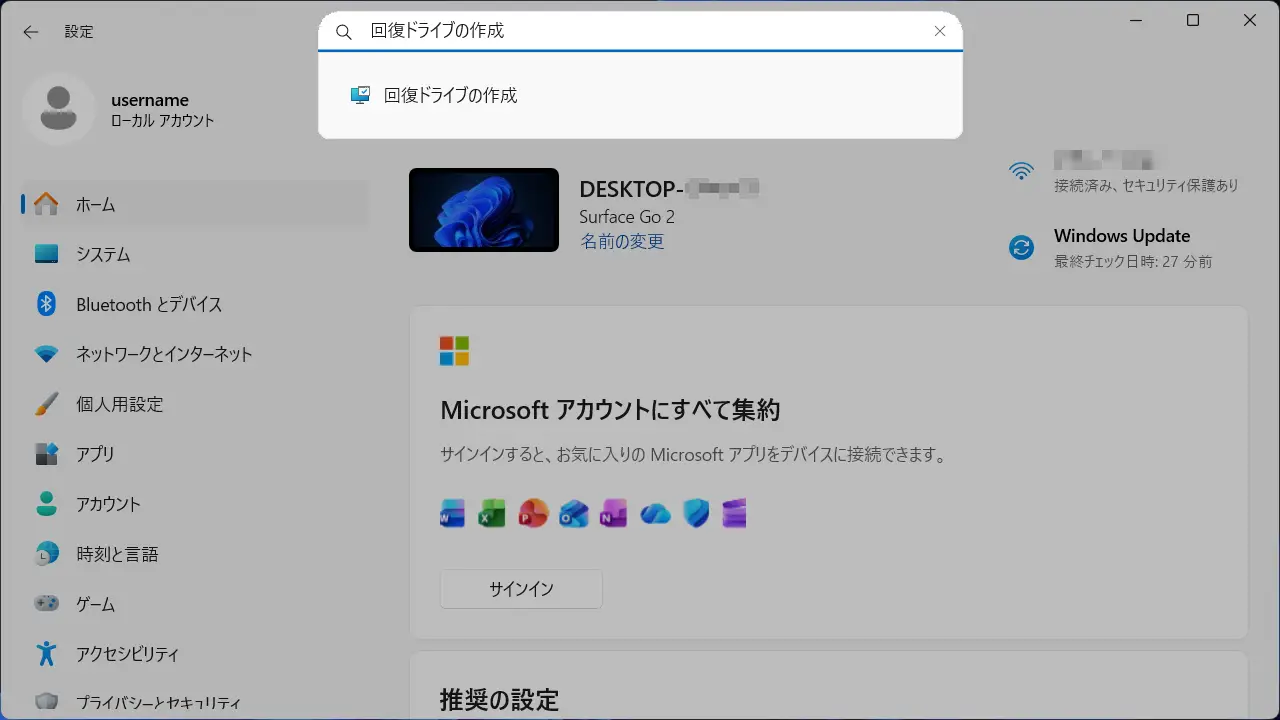
Task: Click the desktop wallpaper thumbnail
Action: [x=484, y=210]
